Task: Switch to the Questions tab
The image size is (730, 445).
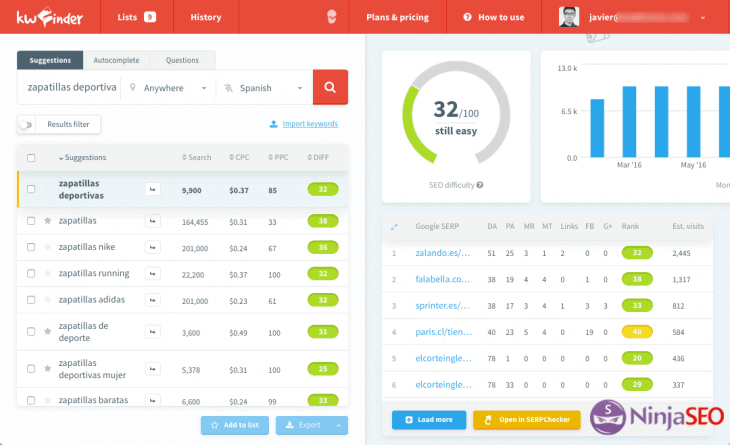Action: [182, 61]
